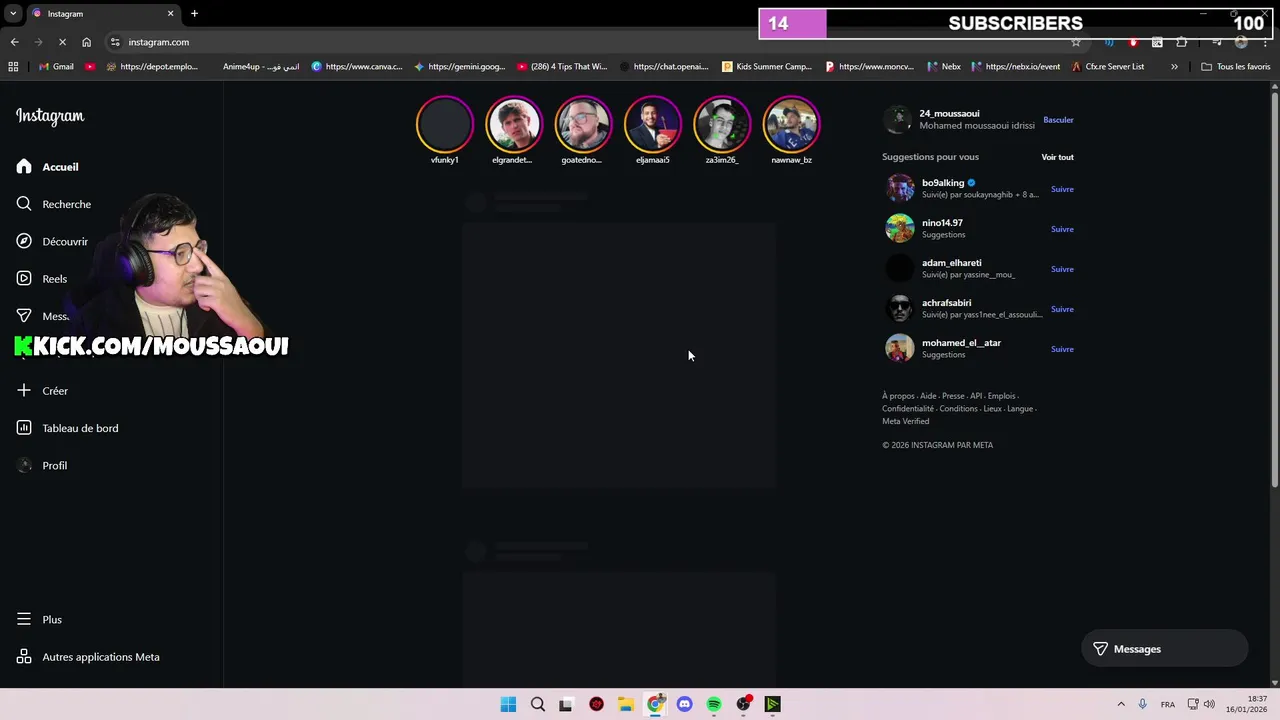Open the Cfx.re Server List bookmark
Screen dimensions: 1280x720
(x=1108, y=67)
